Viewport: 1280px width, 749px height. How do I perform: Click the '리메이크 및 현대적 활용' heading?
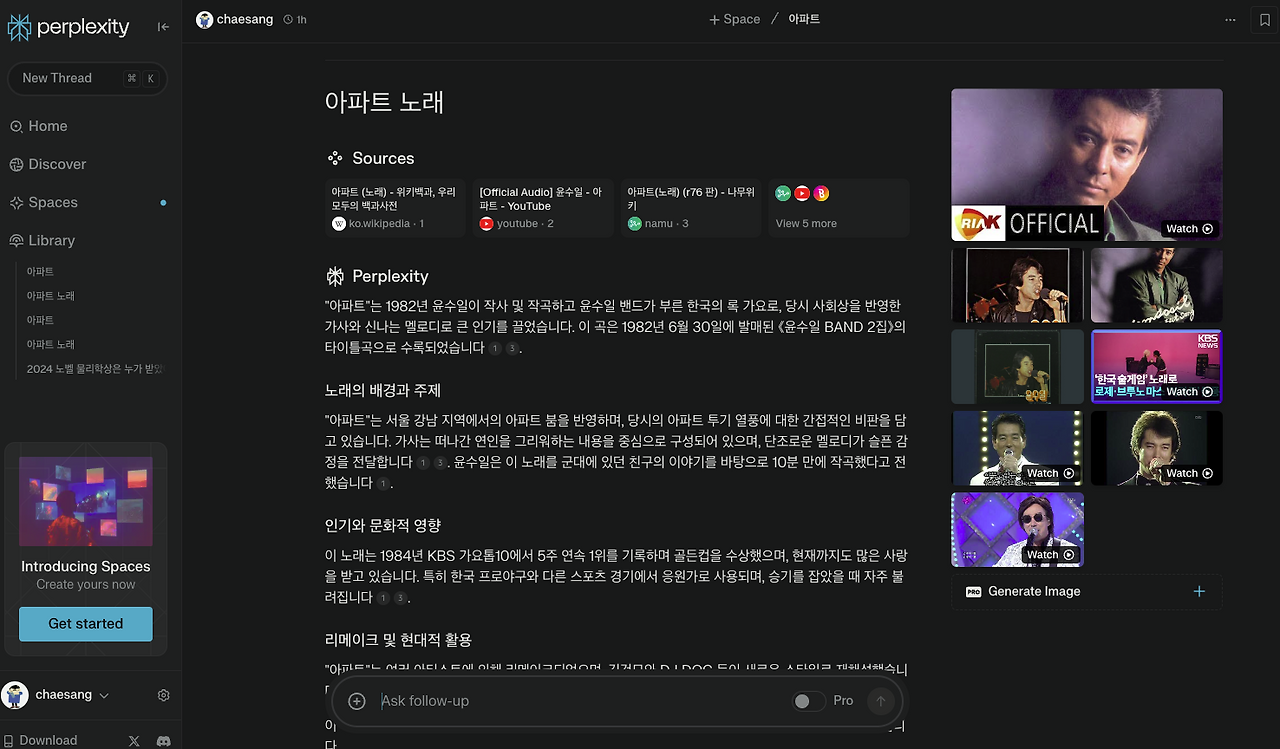pos(398,639)
